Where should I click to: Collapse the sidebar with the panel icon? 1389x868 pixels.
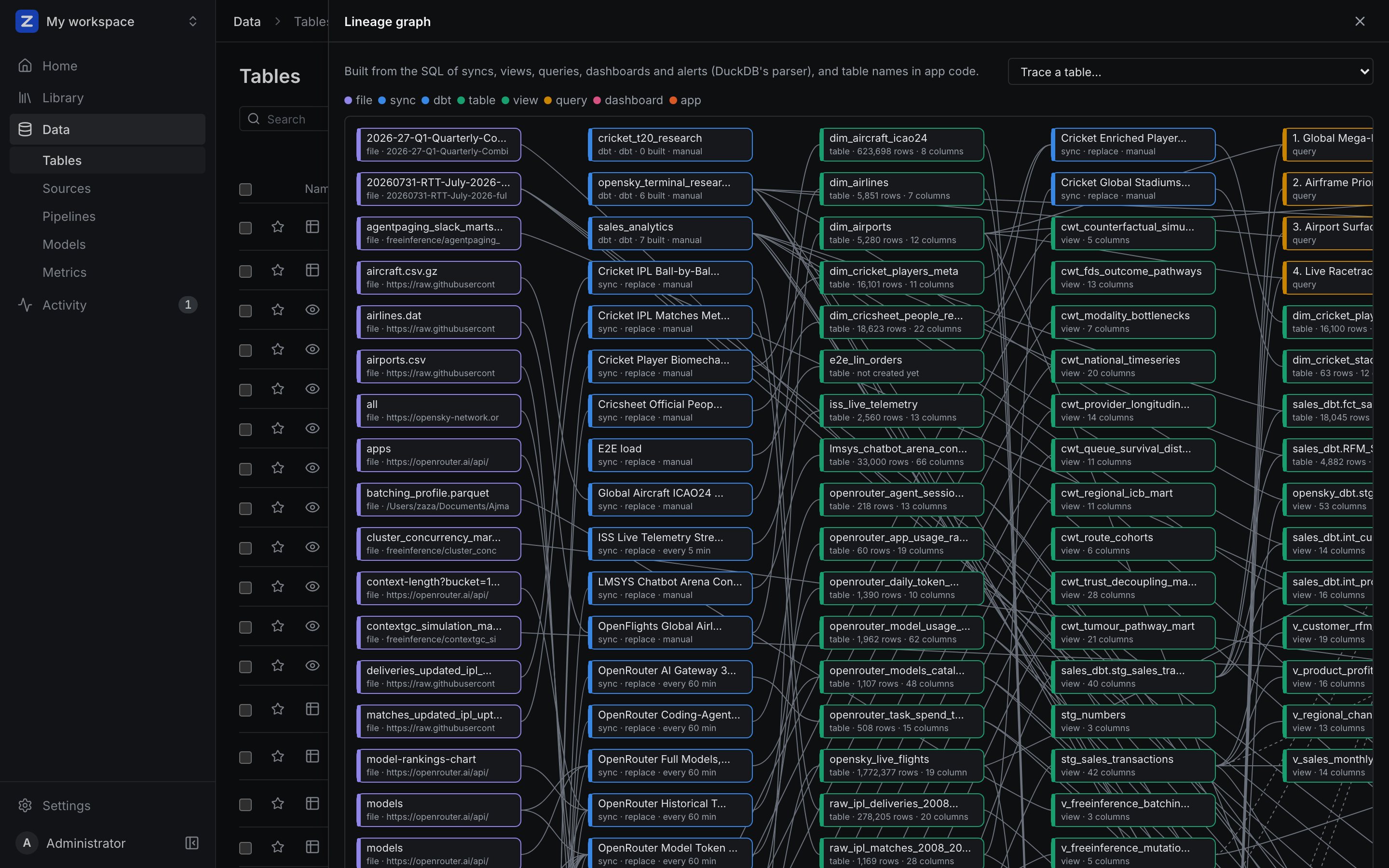tap(191, 843)
